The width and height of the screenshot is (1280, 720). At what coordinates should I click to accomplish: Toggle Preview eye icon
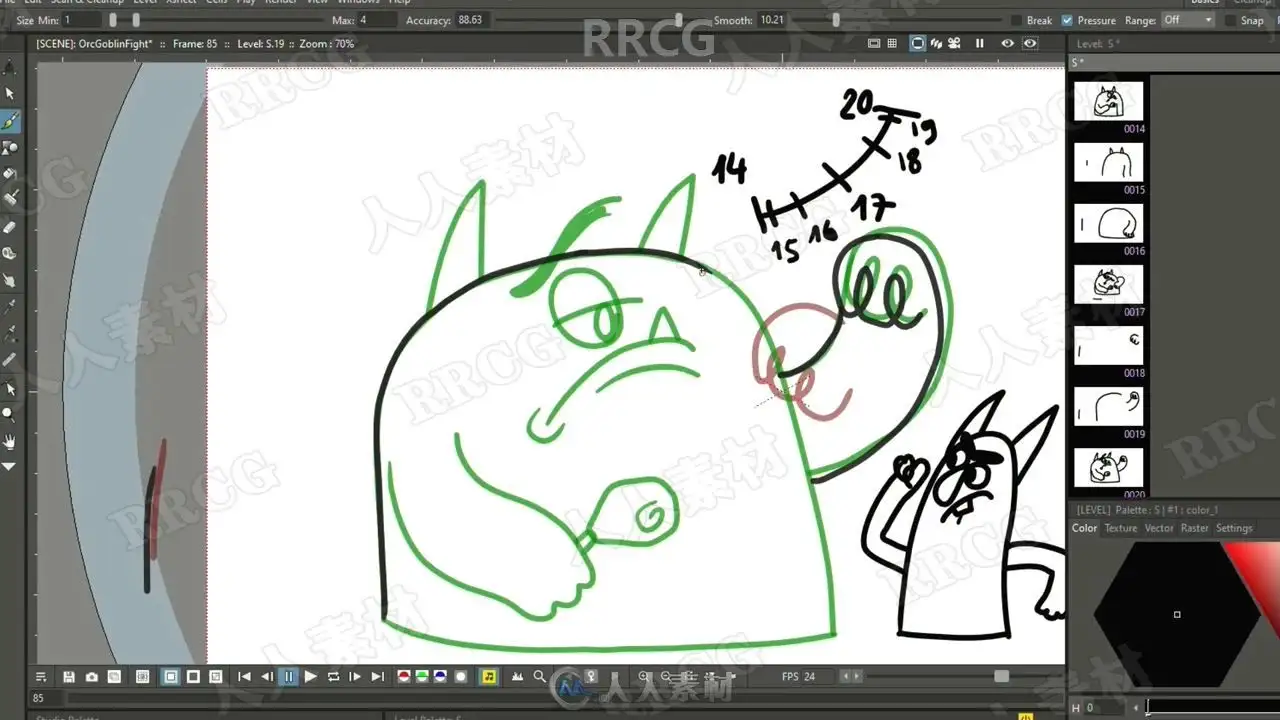[1007, 43]
